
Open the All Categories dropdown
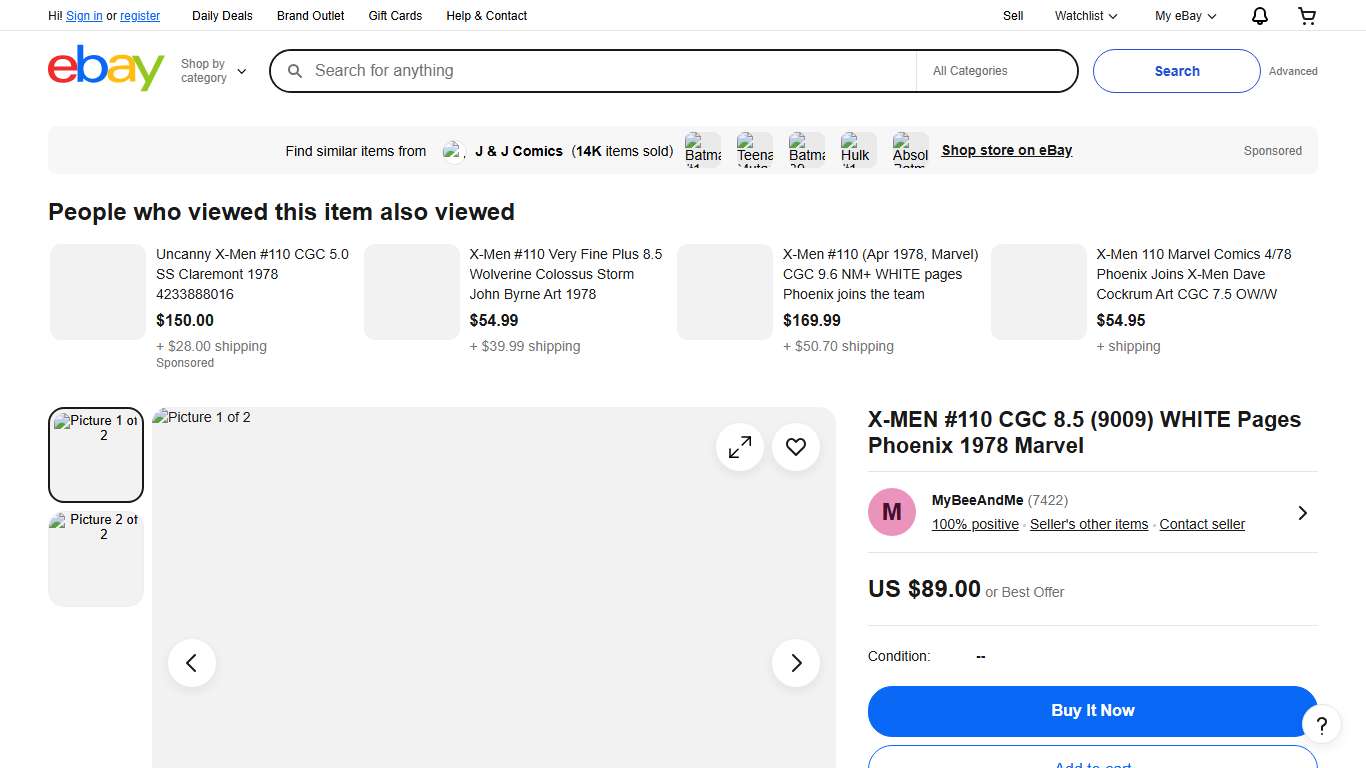coord(996,71)
